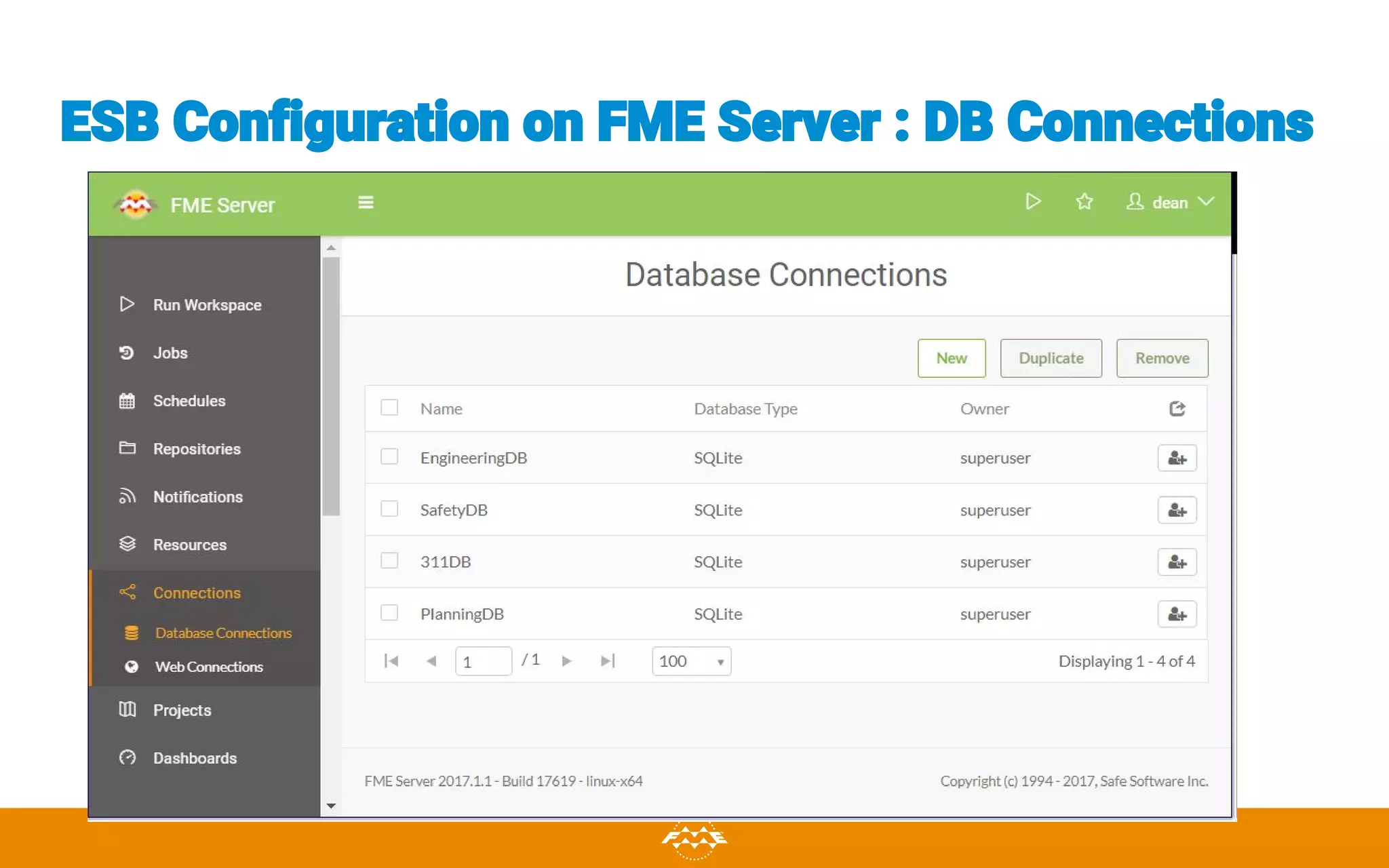Open Projects in the sidebar
Viewport: 1389px width, 868px height.
tap(182, 710)
